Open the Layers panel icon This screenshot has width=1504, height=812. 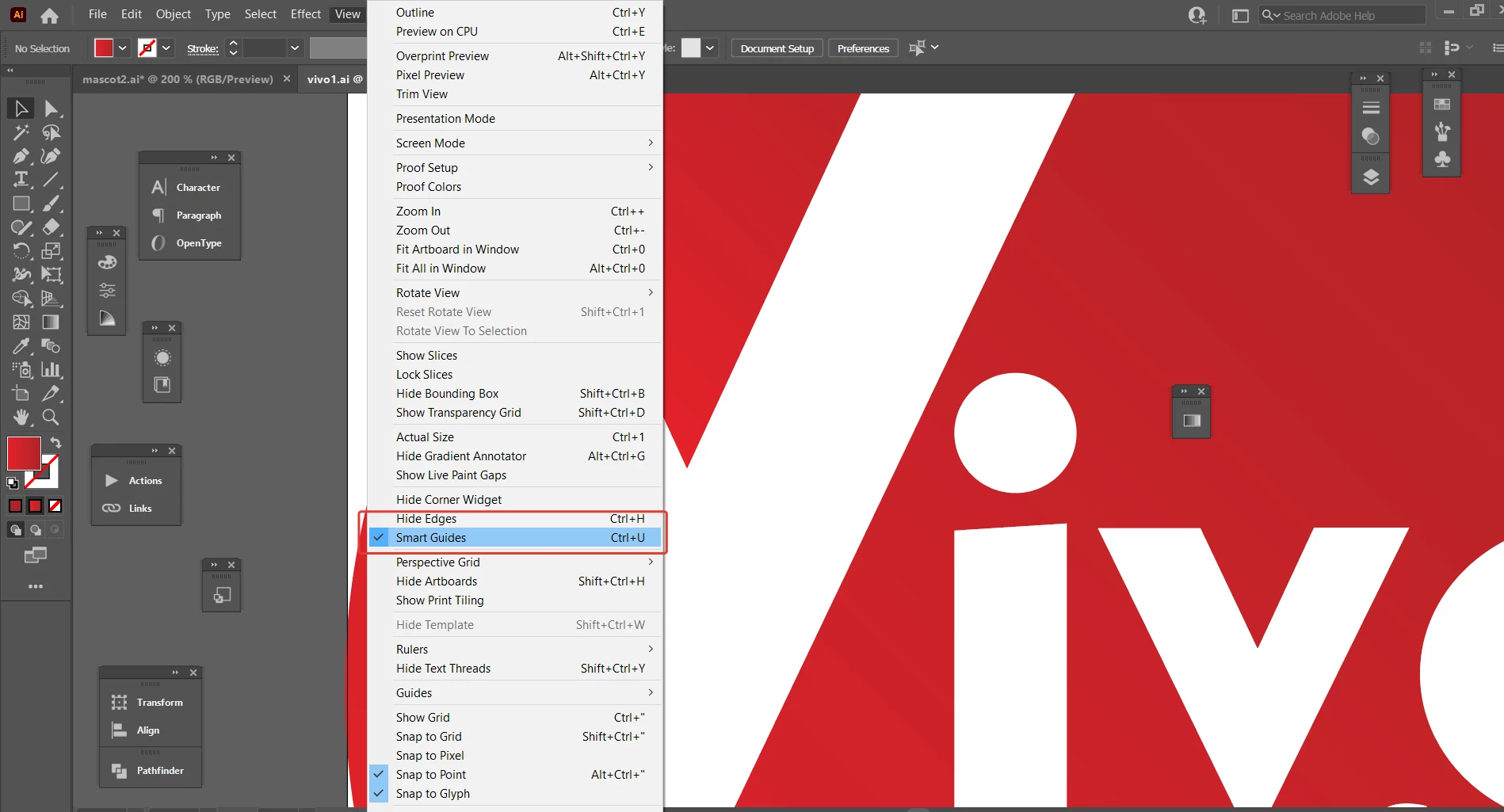(1371, 177)
